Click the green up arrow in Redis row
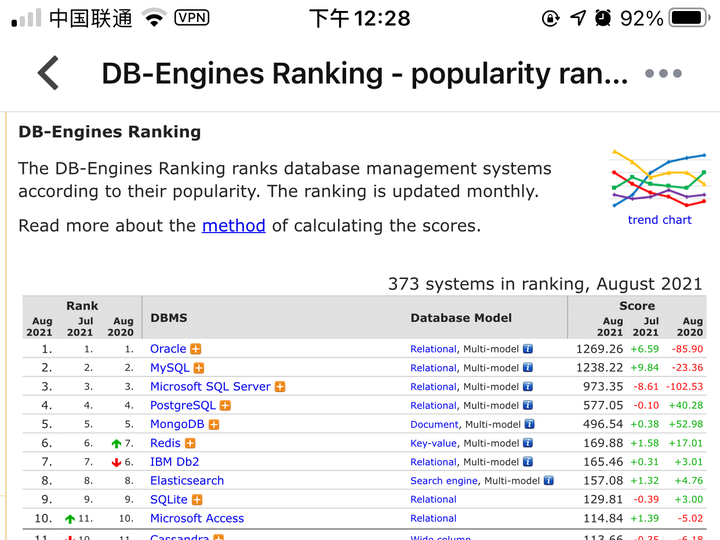720x540 pixels. tap(116, 444)
